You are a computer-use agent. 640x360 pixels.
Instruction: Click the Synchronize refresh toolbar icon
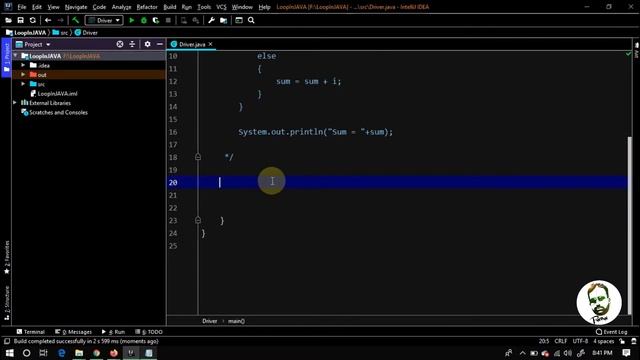(33, 20)
